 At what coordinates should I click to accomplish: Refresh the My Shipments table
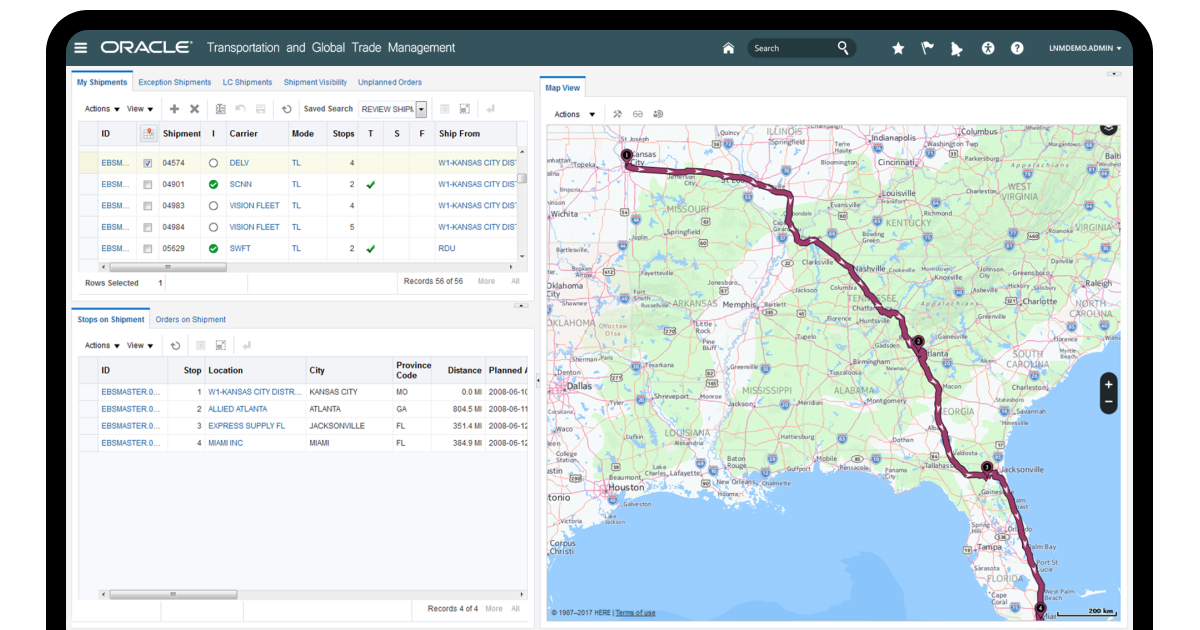[x=287, y=109]
